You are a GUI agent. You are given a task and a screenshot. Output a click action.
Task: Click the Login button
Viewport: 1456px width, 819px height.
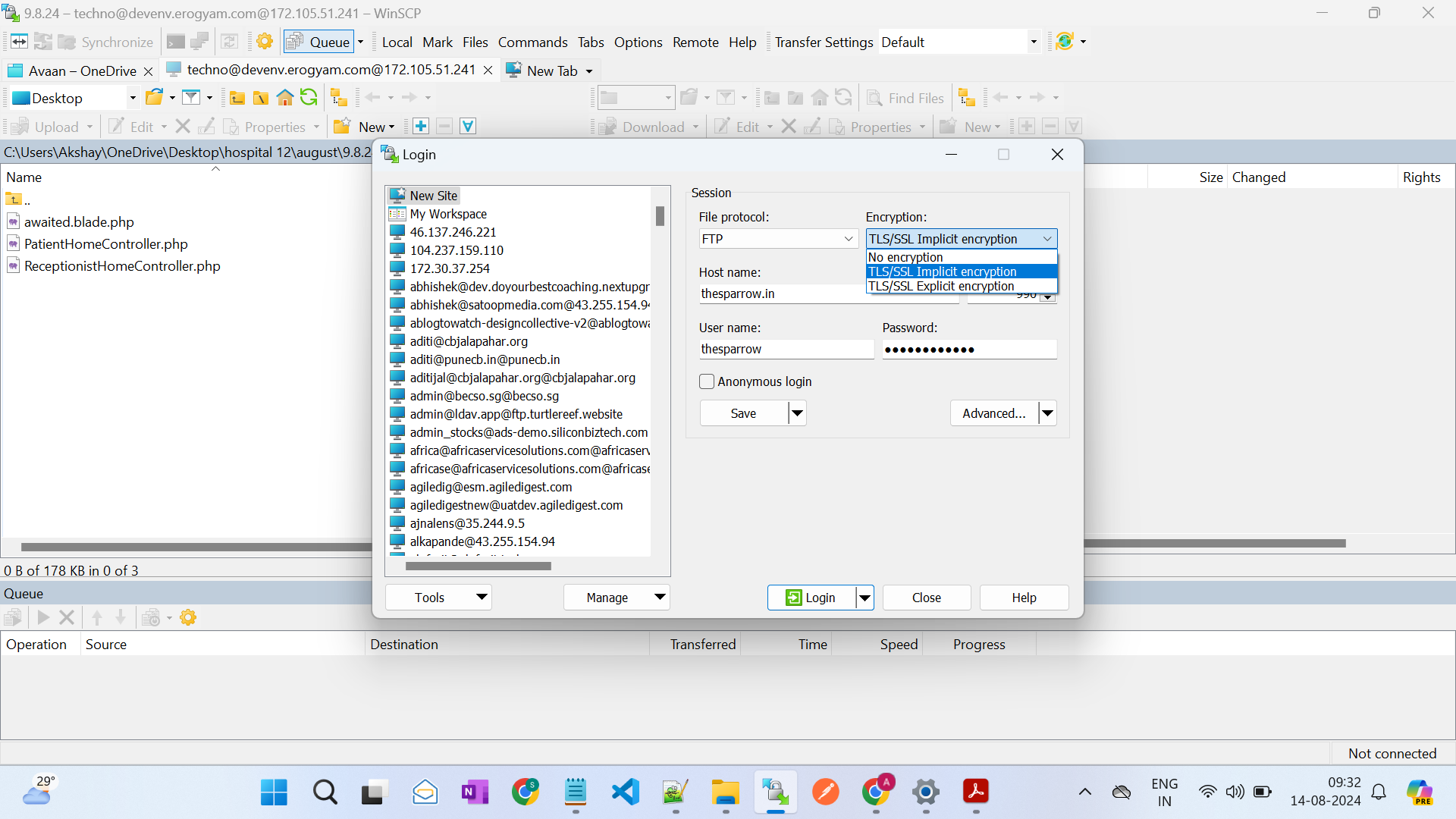click(811, 598)
